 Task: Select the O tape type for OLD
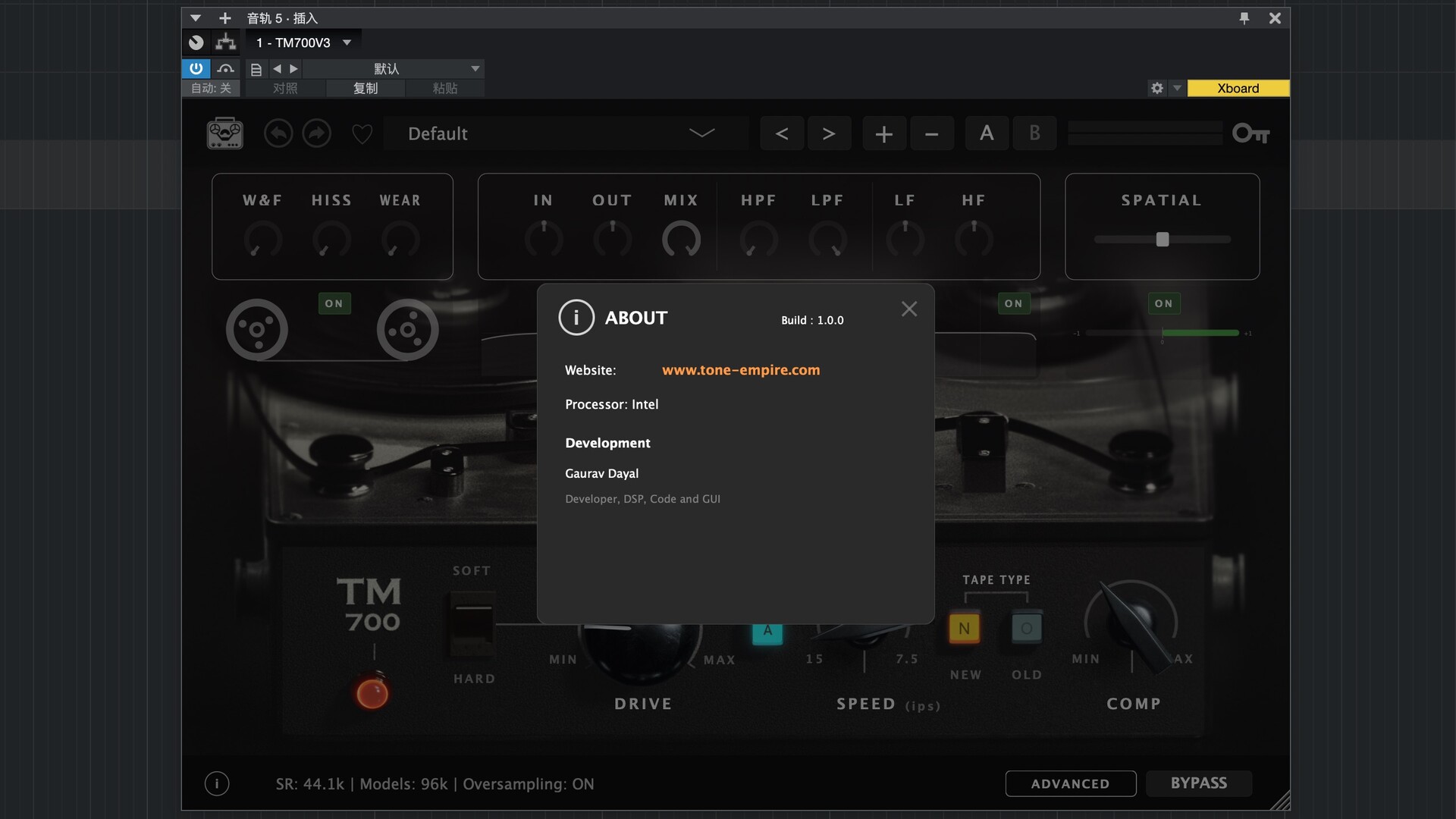(x=1025, y=628)
